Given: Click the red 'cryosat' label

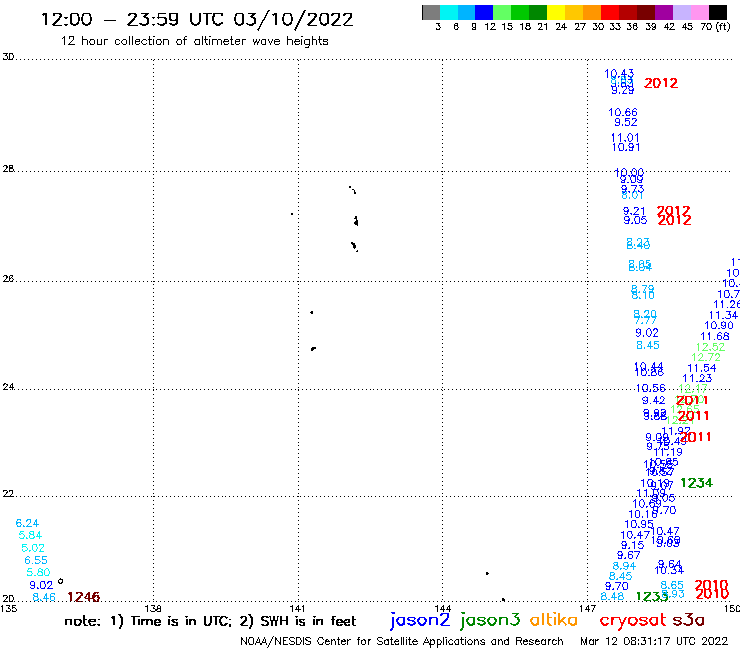Looking at the screenshot, I should pos(632,620).
